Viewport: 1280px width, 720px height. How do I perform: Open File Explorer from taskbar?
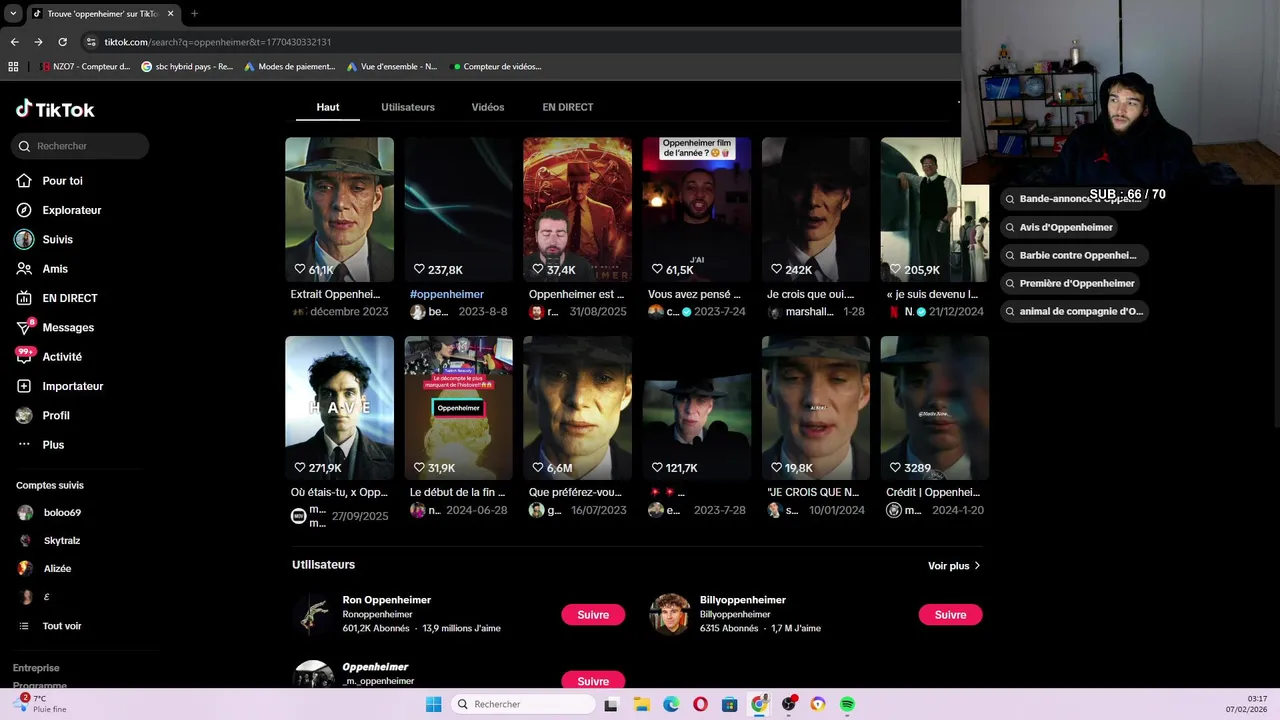pos(641,704)
